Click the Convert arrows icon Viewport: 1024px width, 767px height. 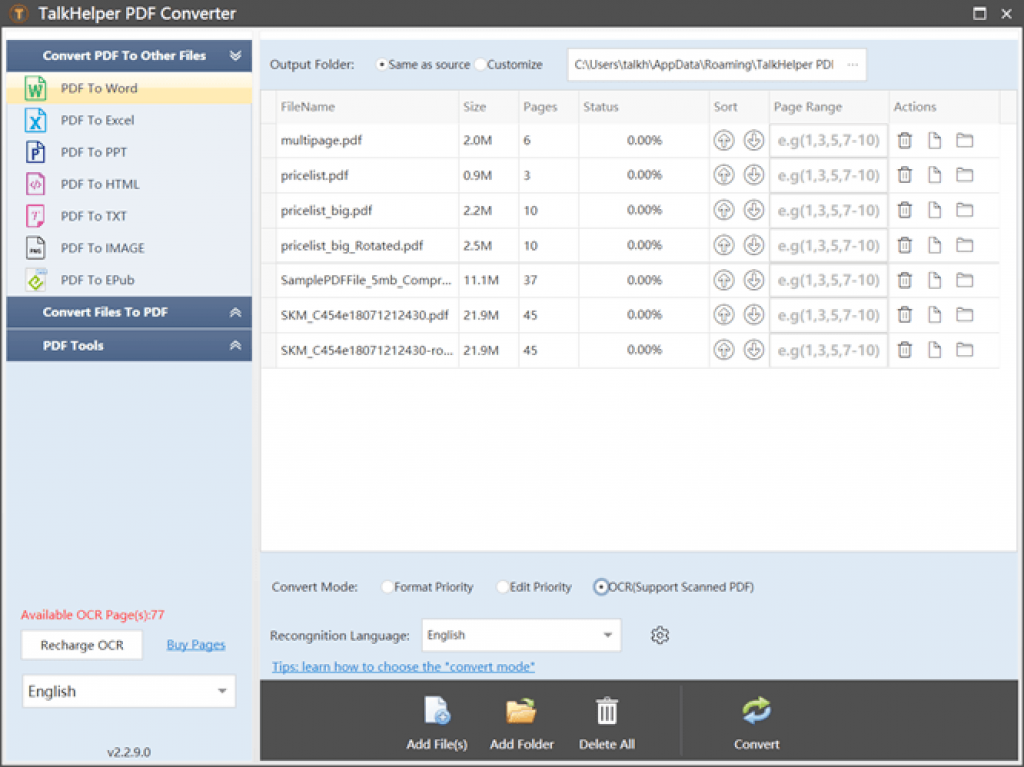757,711
